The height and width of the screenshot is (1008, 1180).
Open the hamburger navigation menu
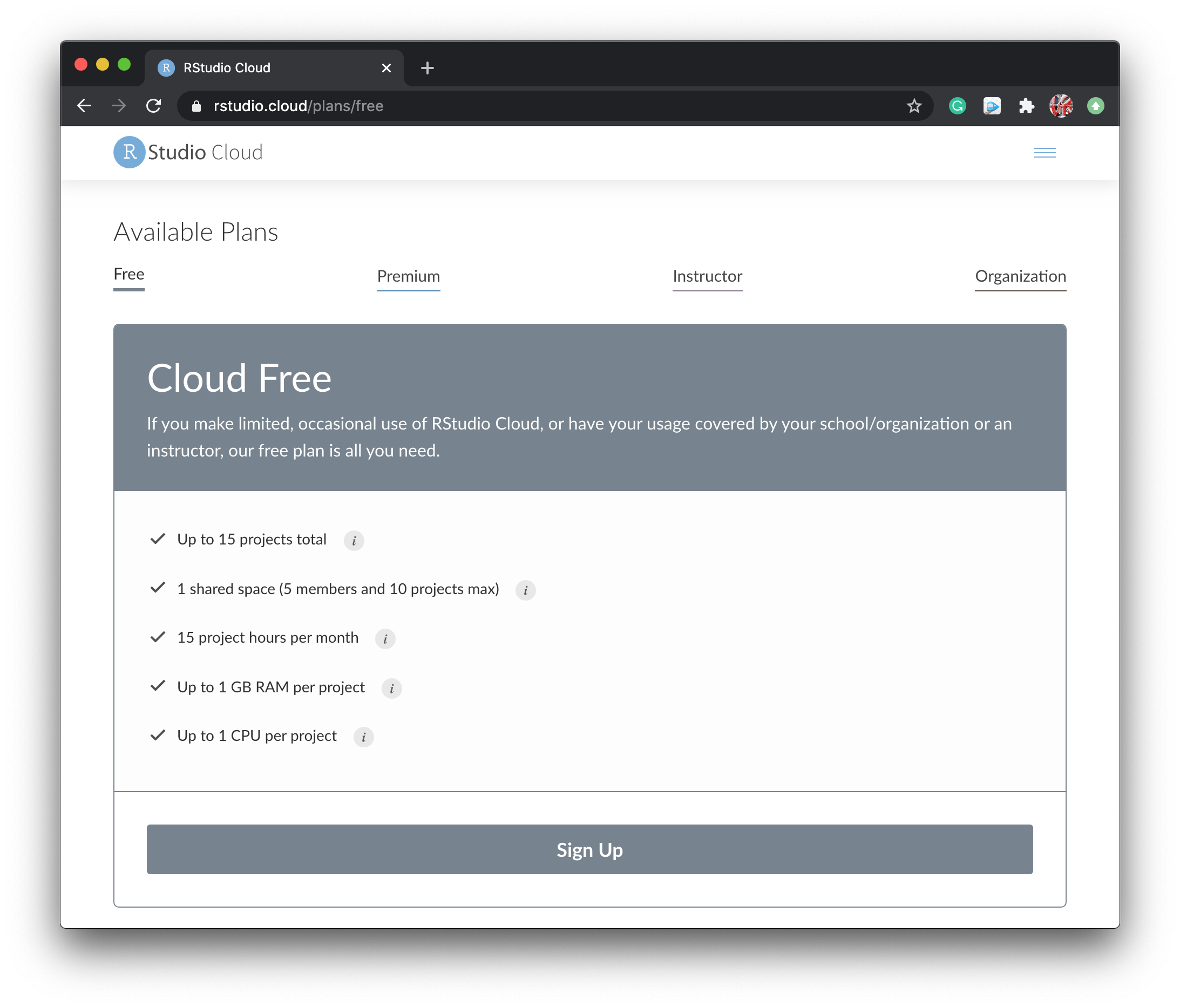[x=1045, y=152]
